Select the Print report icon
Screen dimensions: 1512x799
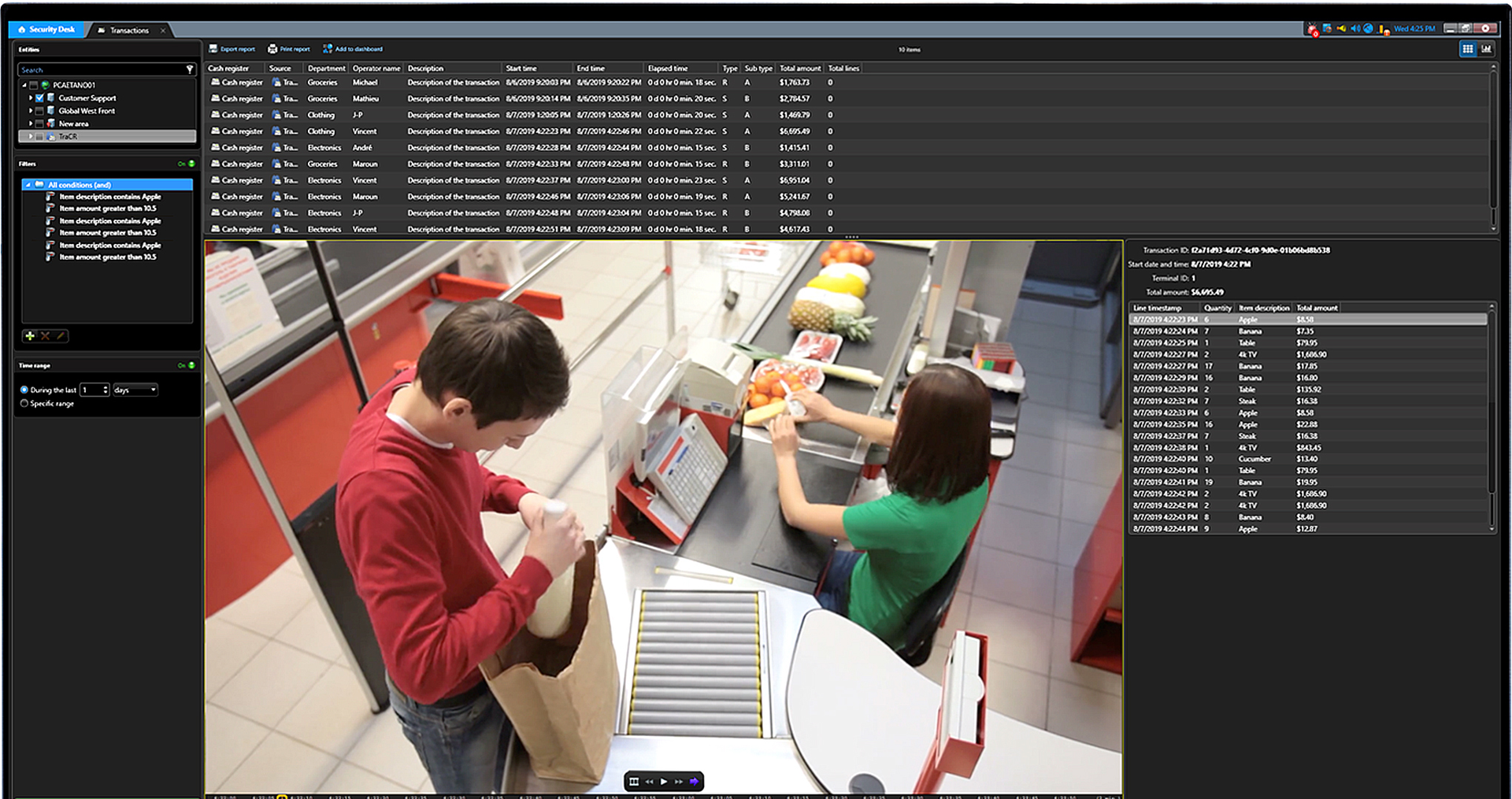click(272, 49)
